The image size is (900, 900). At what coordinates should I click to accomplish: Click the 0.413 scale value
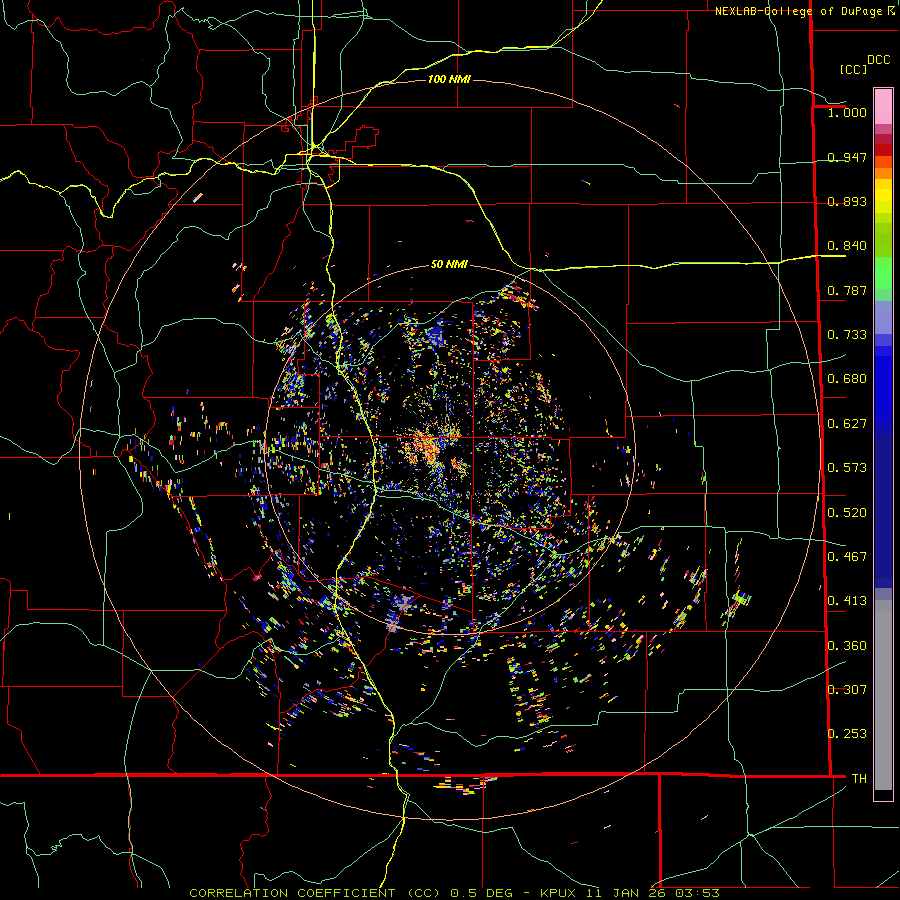click(847, 601)
